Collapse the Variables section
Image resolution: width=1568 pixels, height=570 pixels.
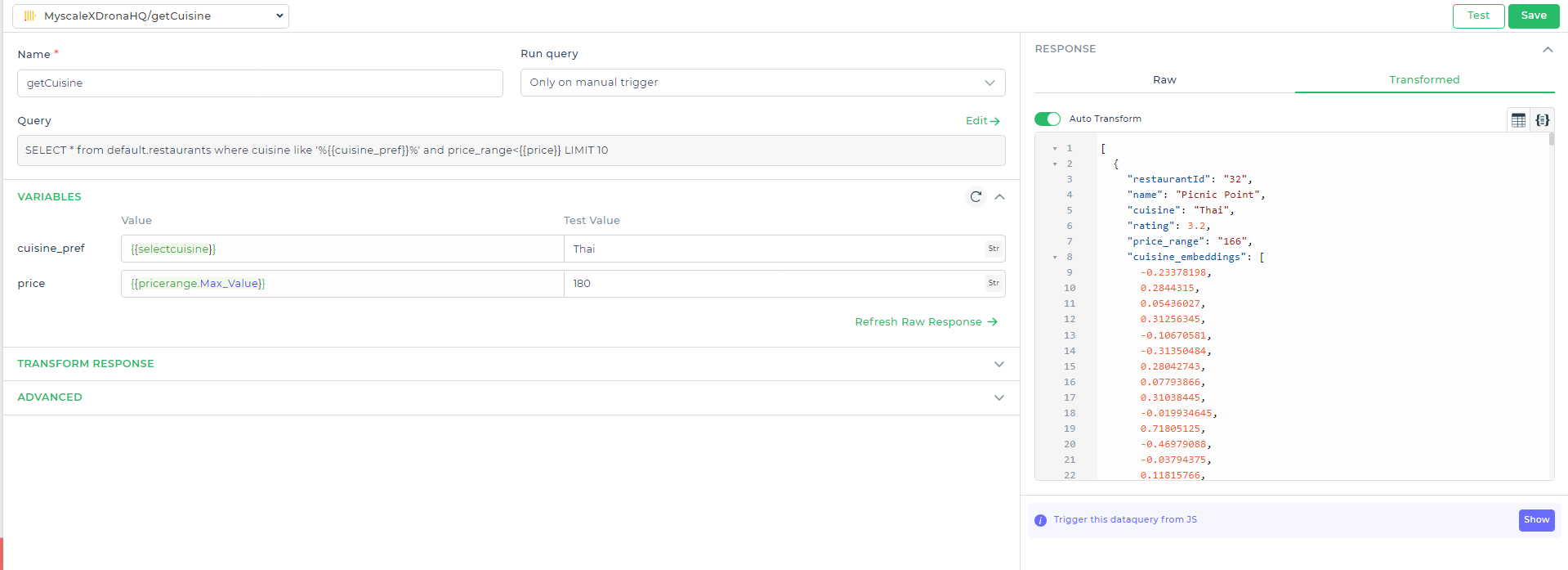[999, 197]
